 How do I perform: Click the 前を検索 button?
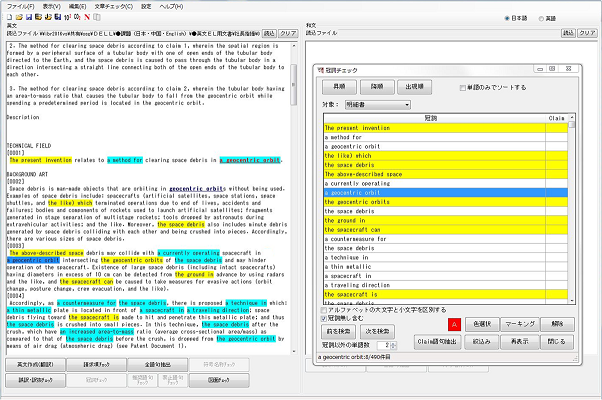point(338,331)
